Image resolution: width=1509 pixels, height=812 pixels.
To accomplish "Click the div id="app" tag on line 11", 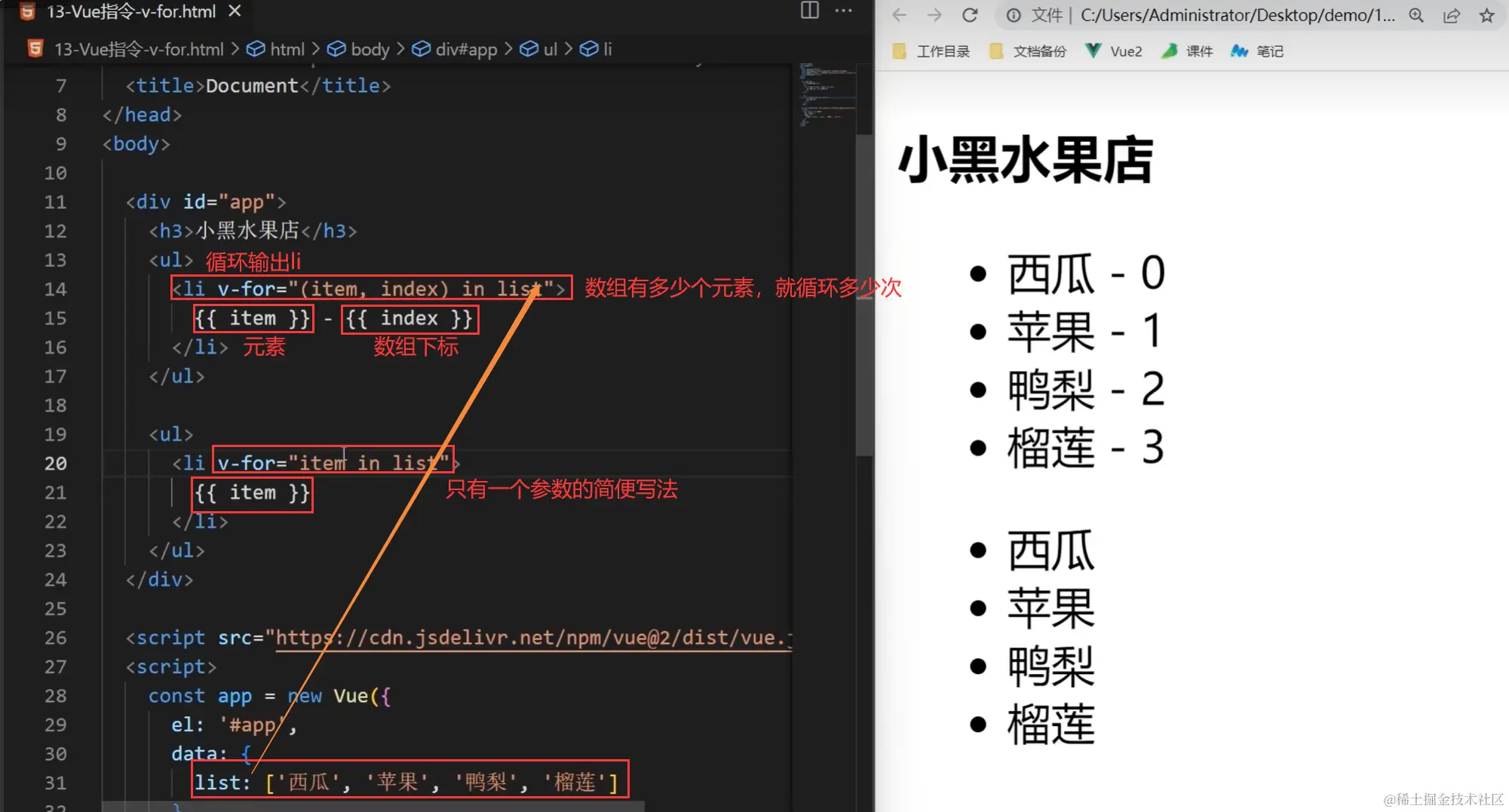I will tap(206, 202).
